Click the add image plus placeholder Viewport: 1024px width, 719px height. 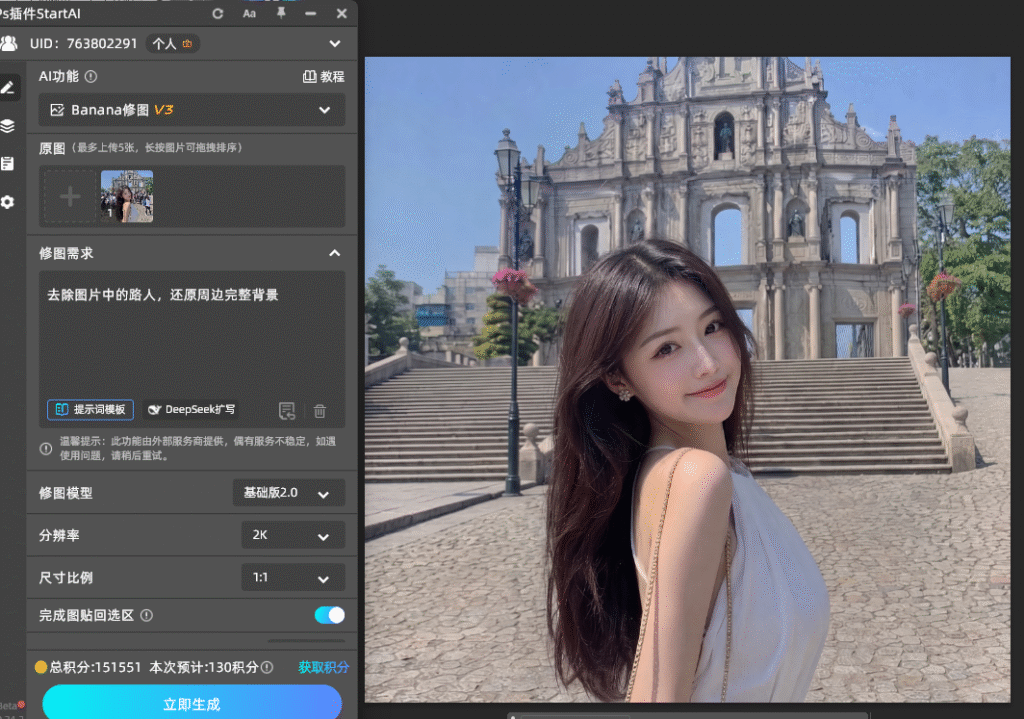click(x=70, y=197)
